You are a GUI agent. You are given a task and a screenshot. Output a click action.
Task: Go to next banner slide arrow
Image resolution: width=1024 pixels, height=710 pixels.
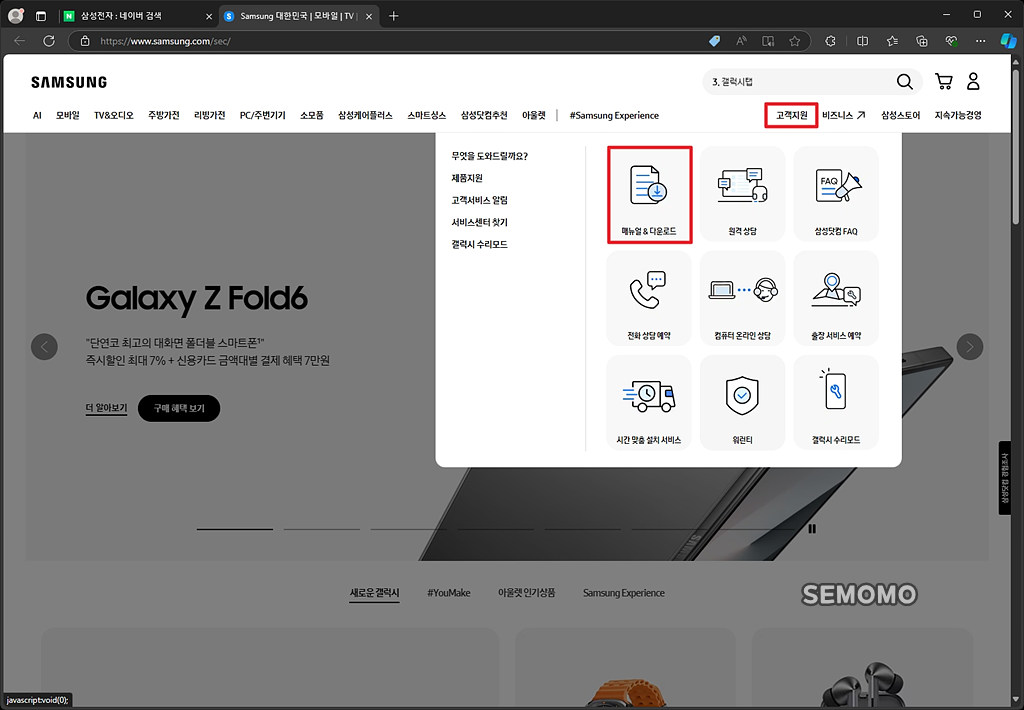coord(970,347)
